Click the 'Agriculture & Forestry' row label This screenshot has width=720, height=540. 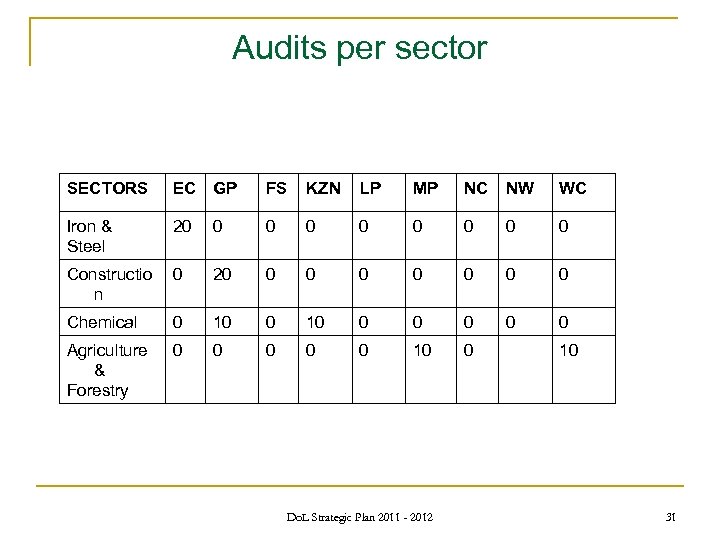pos(99,370)
